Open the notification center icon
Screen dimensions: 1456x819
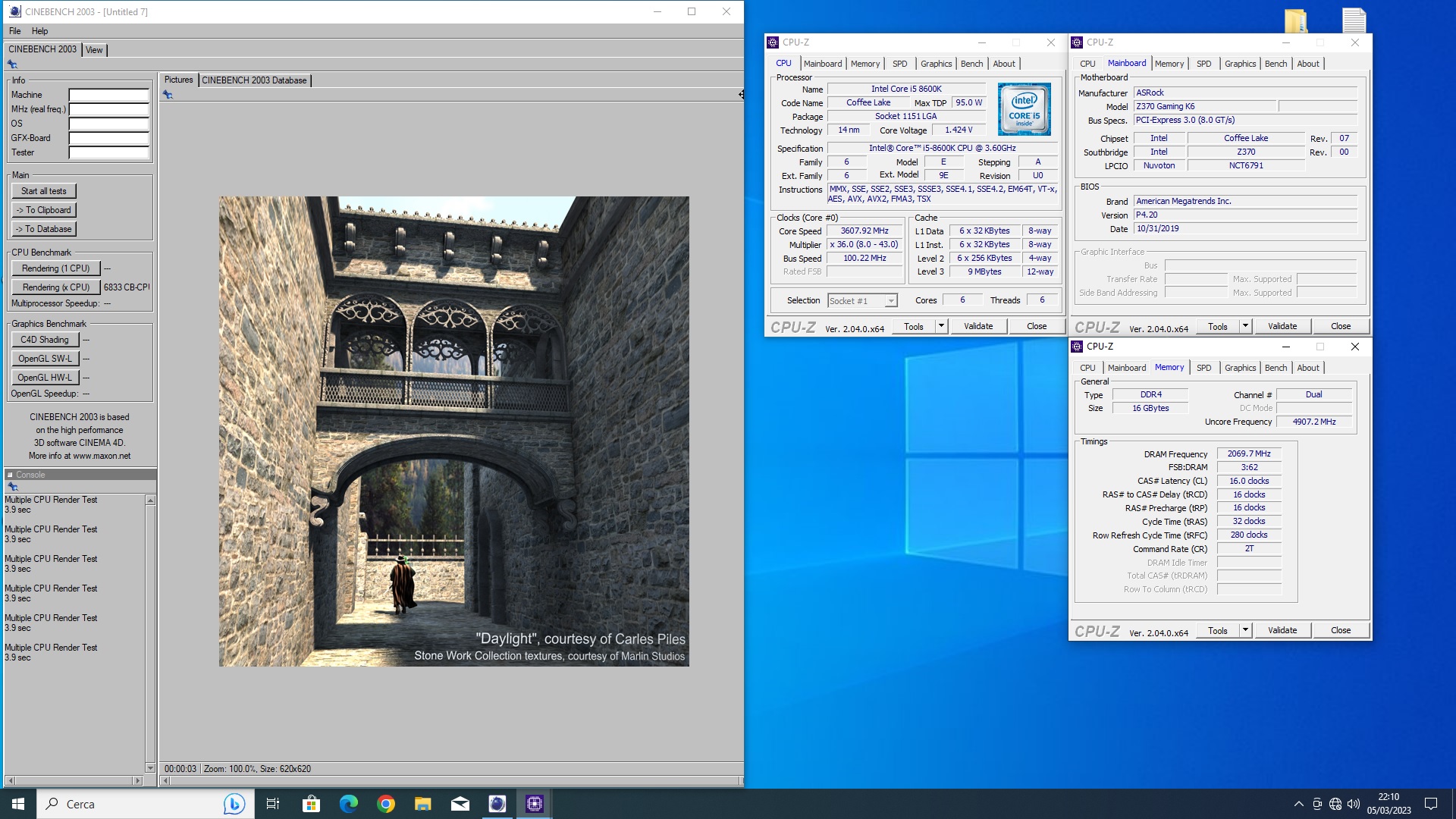[x=1431, y=804]
